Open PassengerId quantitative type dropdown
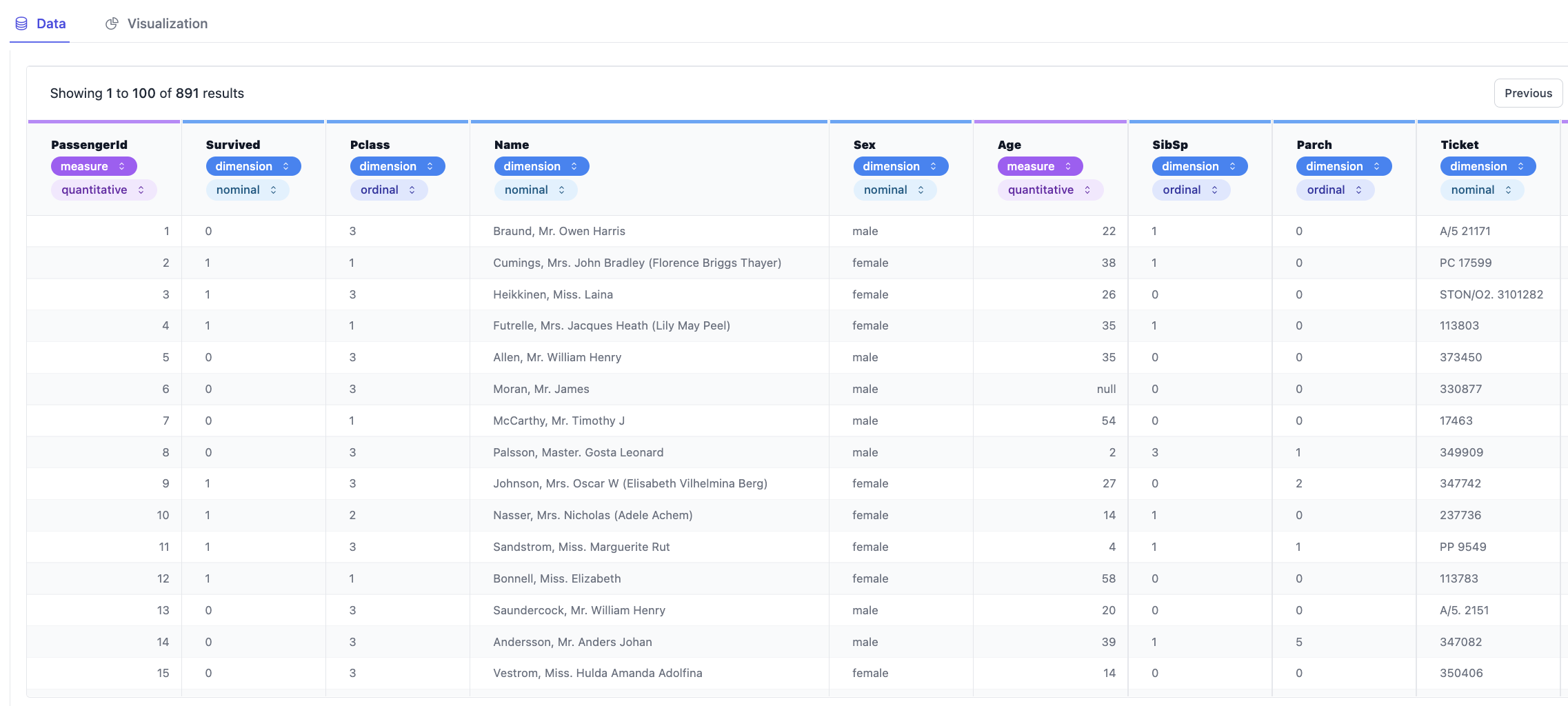Viewport: 1568px width, 706px height. point(103,190)
